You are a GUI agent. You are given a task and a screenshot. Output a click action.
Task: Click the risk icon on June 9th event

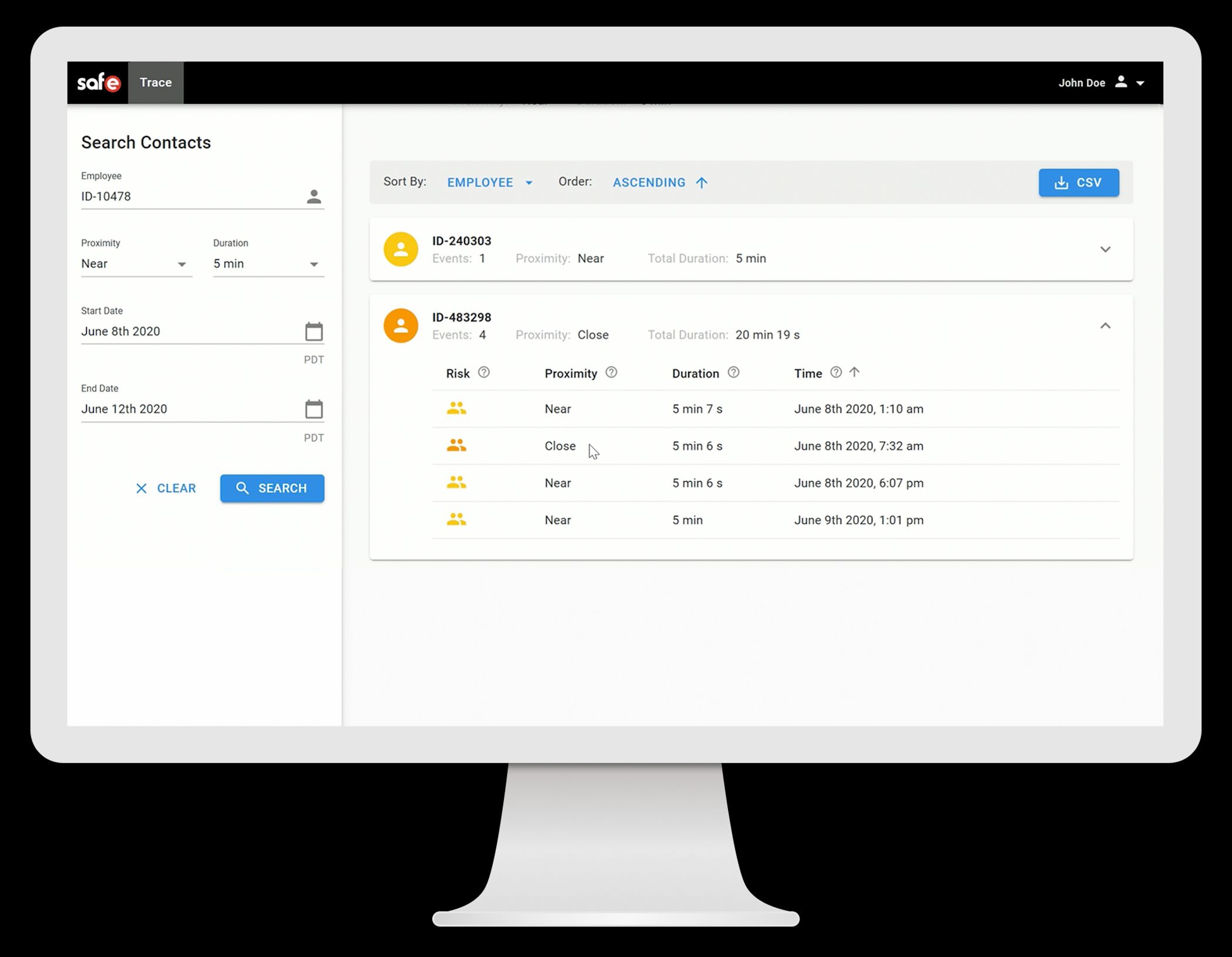(456, 520)
